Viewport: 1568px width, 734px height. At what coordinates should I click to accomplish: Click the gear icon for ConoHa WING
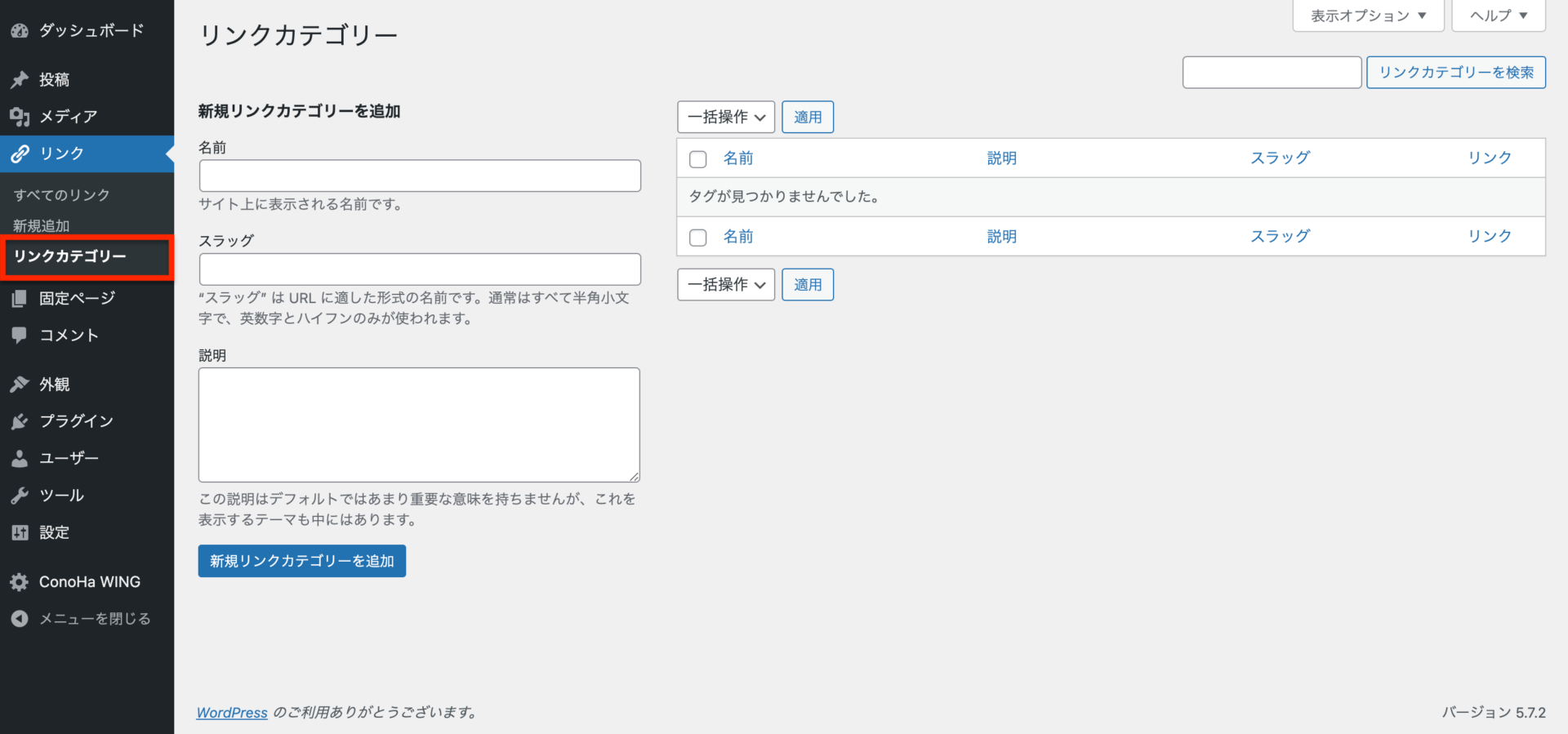point(20,582)
